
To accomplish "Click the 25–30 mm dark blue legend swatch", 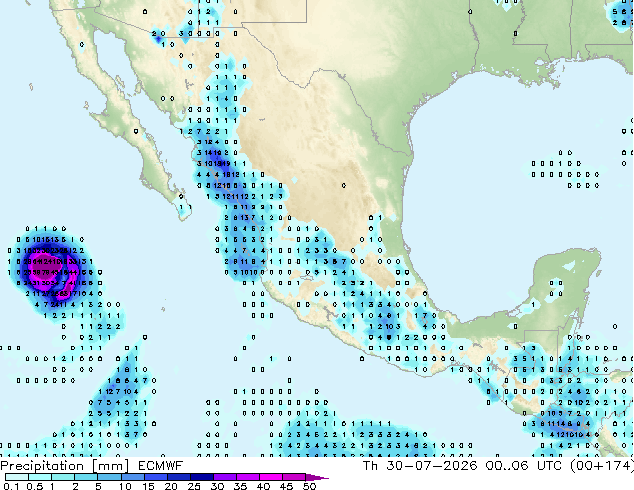I will tap(202, 477).
